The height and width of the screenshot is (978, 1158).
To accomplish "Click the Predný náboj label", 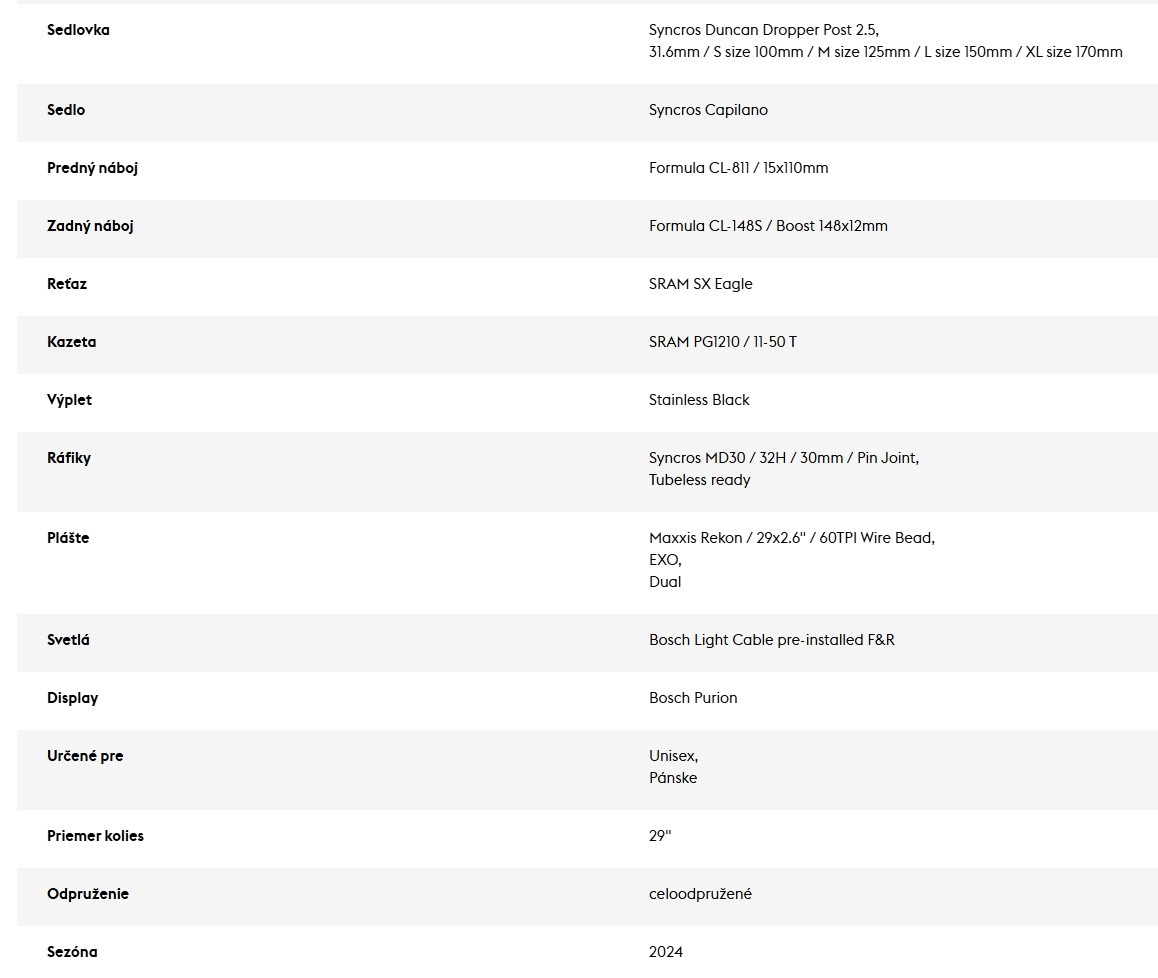I will pyautogui.click(x=92, y=168).
